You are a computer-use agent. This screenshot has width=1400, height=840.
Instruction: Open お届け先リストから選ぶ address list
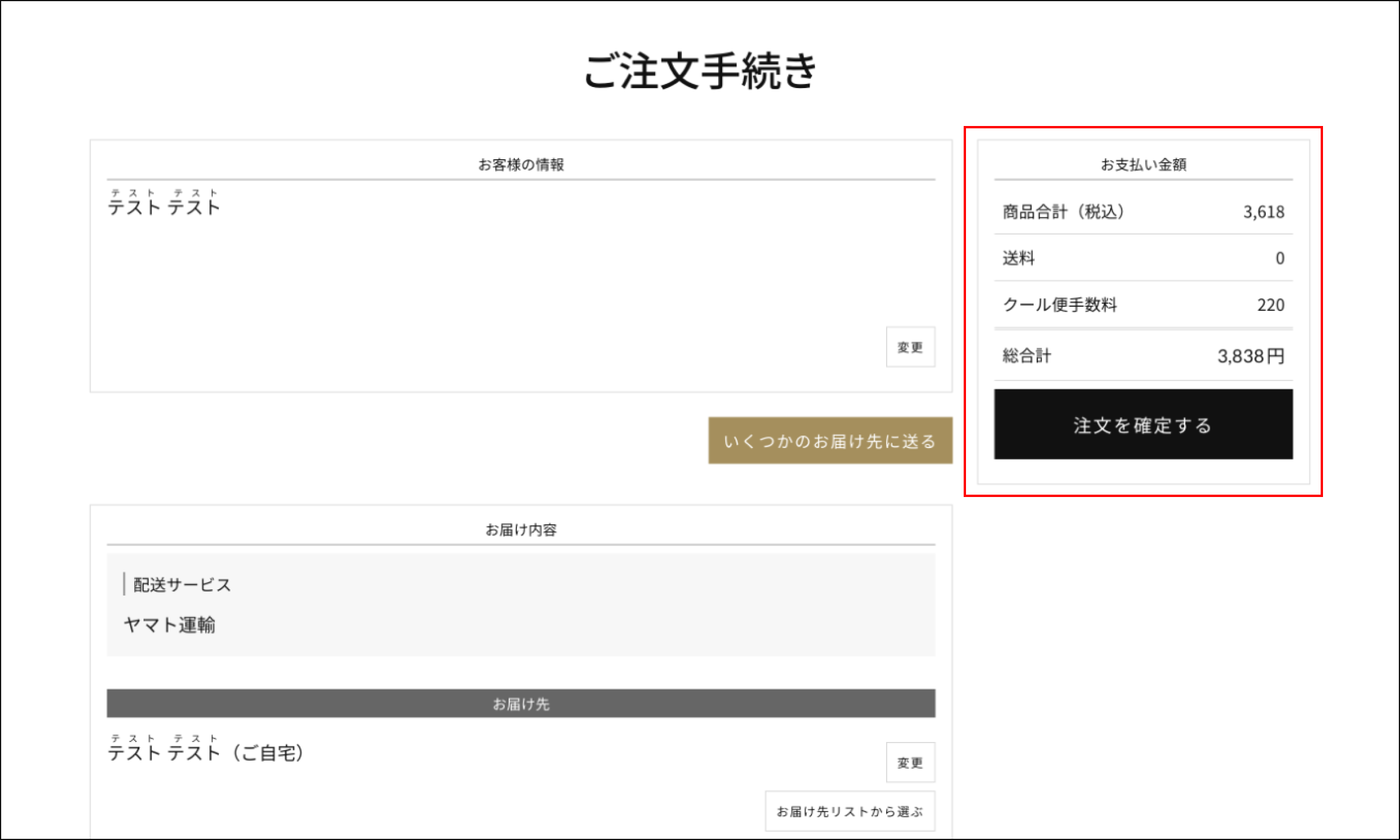pyautogui.click(x=849, y=811)
